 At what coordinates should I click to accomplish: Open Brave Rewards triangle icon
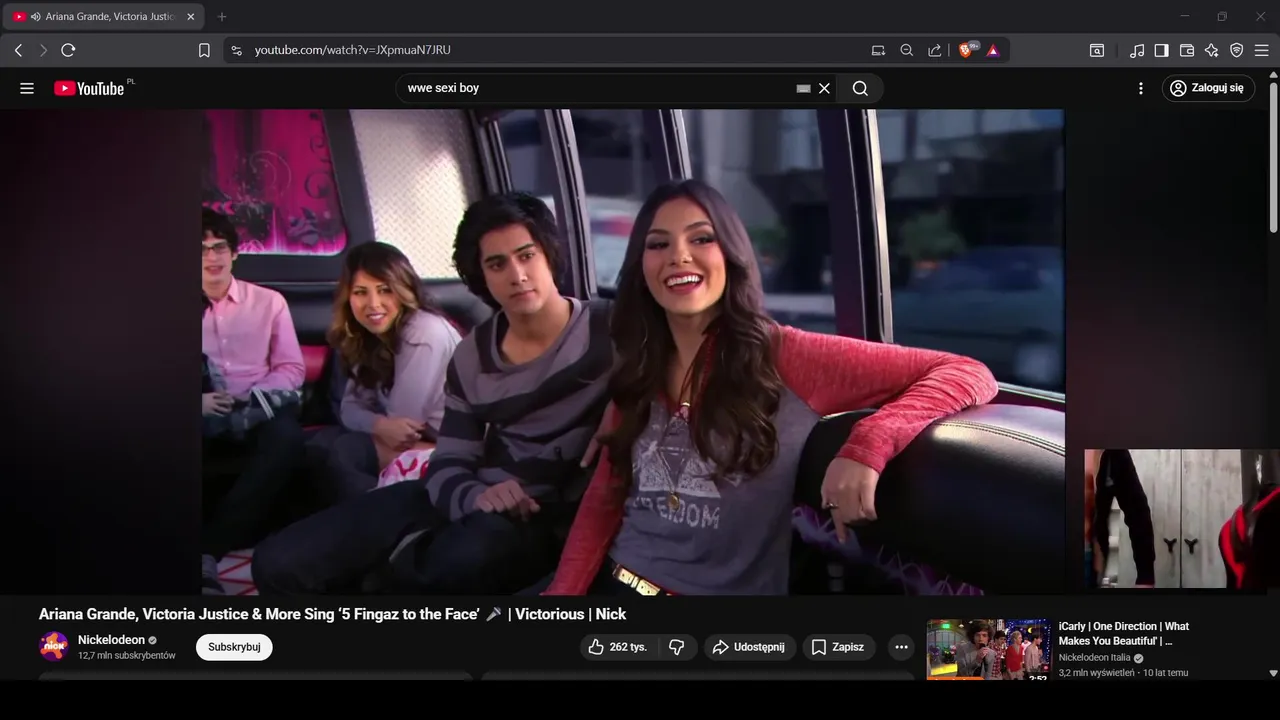tap(993, 50)
